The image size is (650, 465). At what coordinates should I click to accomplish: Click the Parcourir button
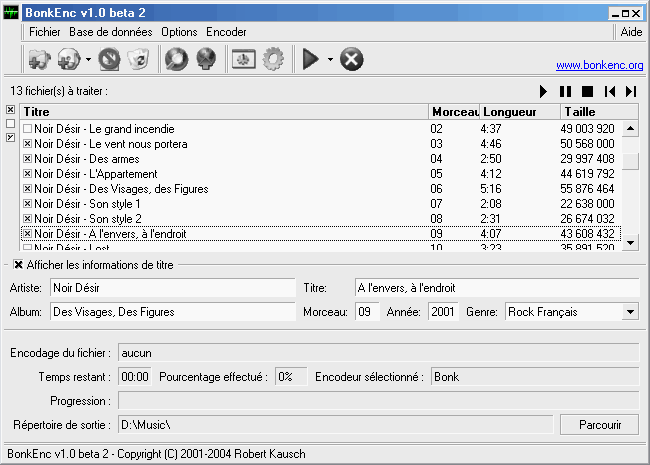pyautogui.click(x=599, y=425)
